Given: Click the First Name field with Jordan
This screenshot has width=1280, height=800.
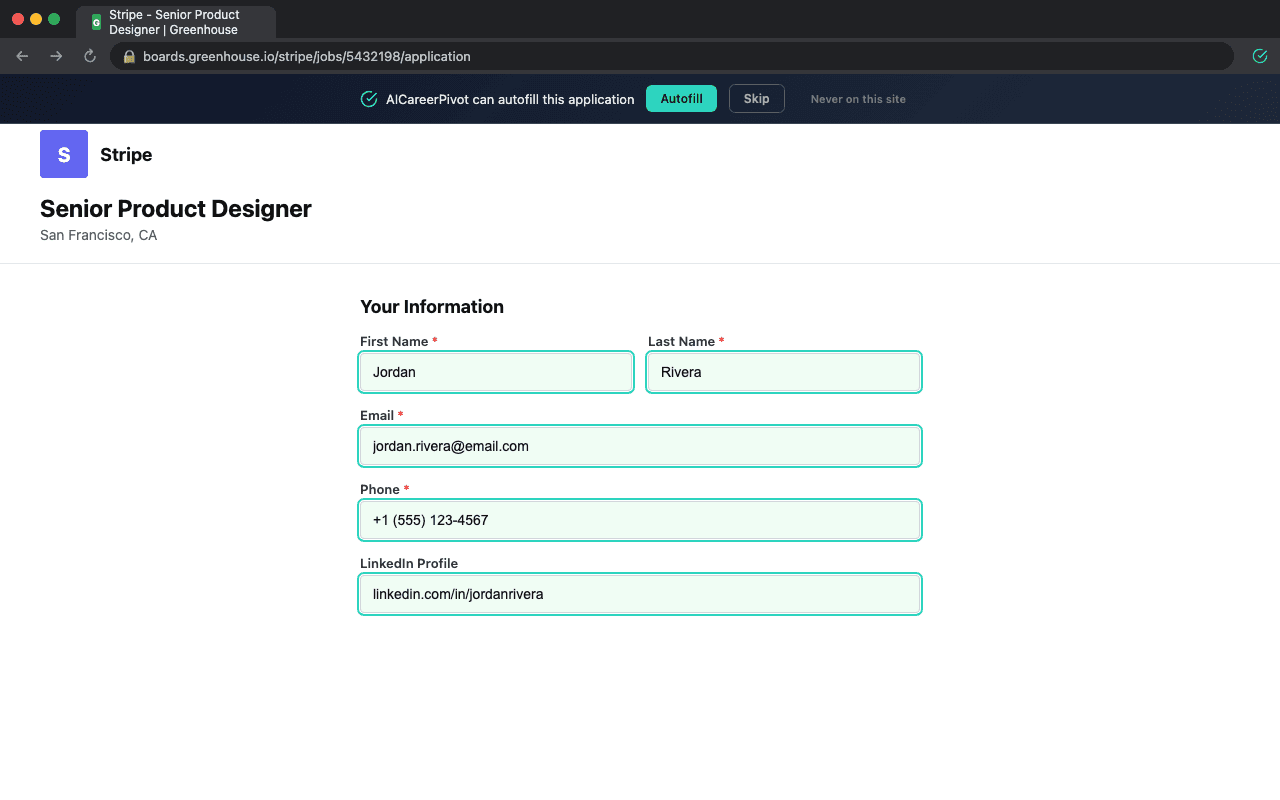Looking at the screenshot, I should coord(496,372).
